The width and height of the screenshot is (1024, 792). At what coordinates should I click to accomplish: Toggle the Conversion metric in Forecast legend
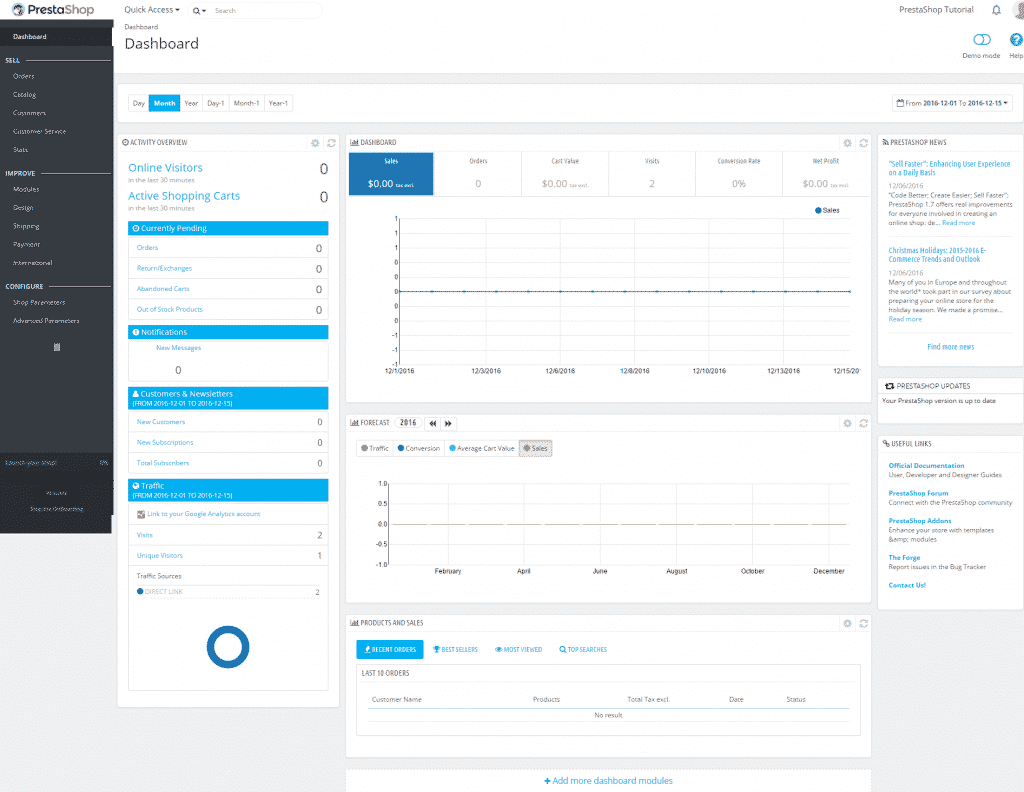pos(417,448)
